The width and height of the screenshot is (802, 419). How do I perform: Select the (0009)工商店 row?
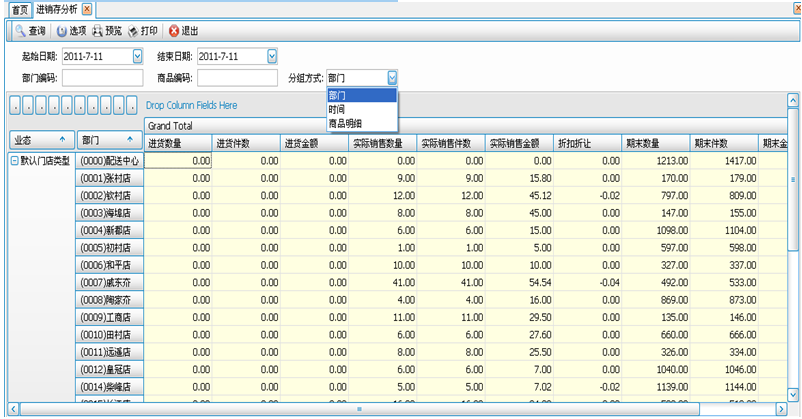pos(109,318)
